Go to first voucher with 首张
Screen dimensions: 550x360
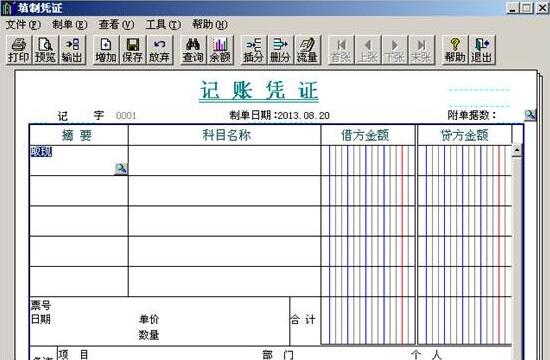click(x=341, y=50)
